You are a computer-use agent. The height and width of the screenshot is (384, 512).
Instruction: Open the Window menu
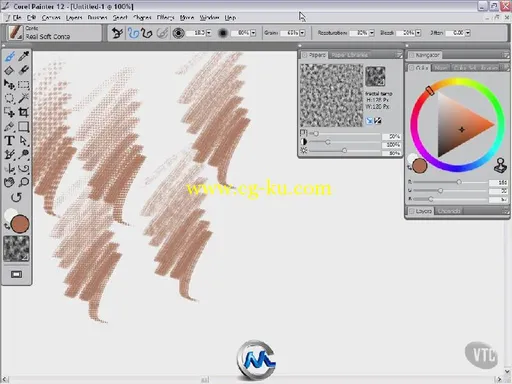click(x=209, y=18)
